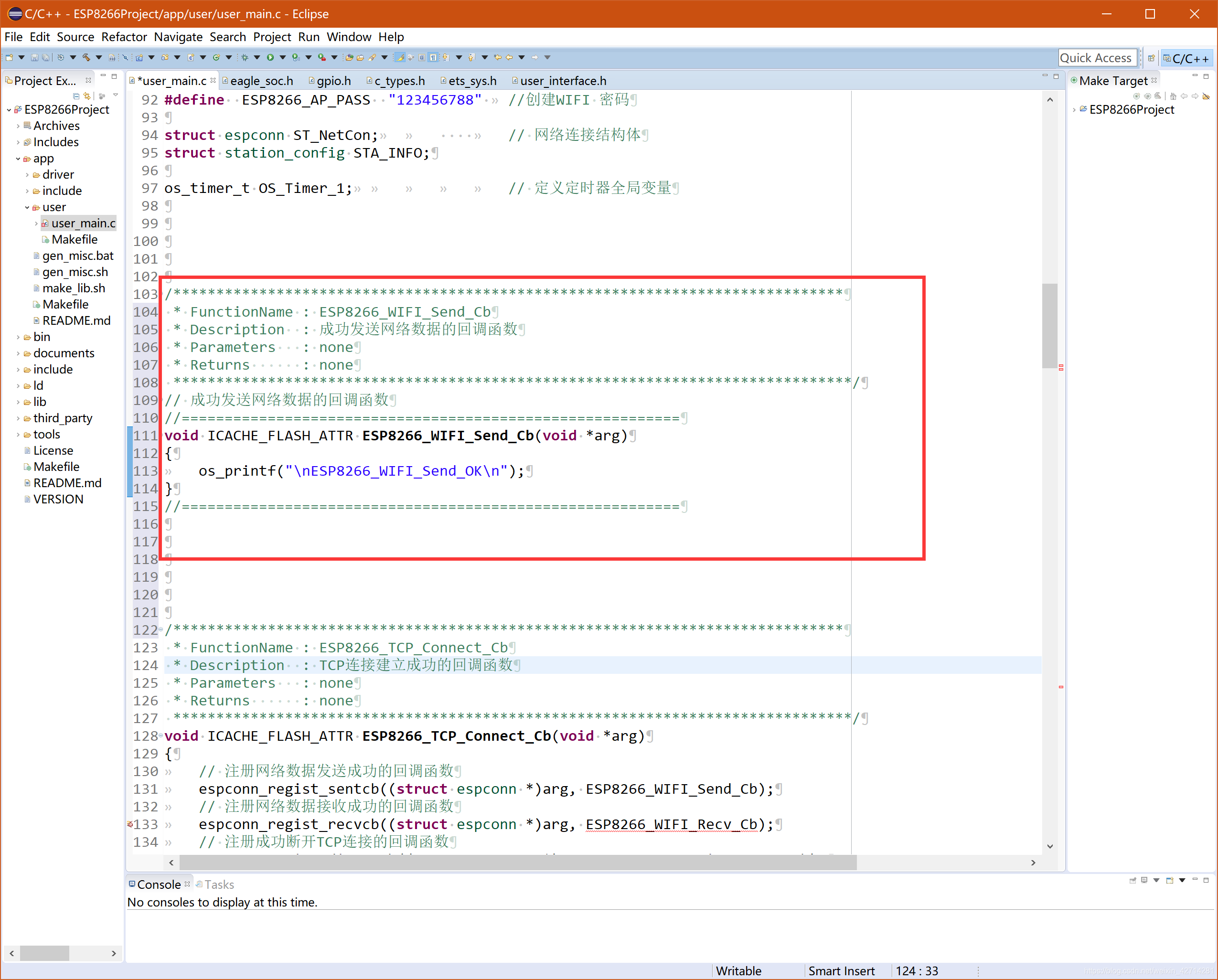Toggle Show Whitespace Characters button

433,58
